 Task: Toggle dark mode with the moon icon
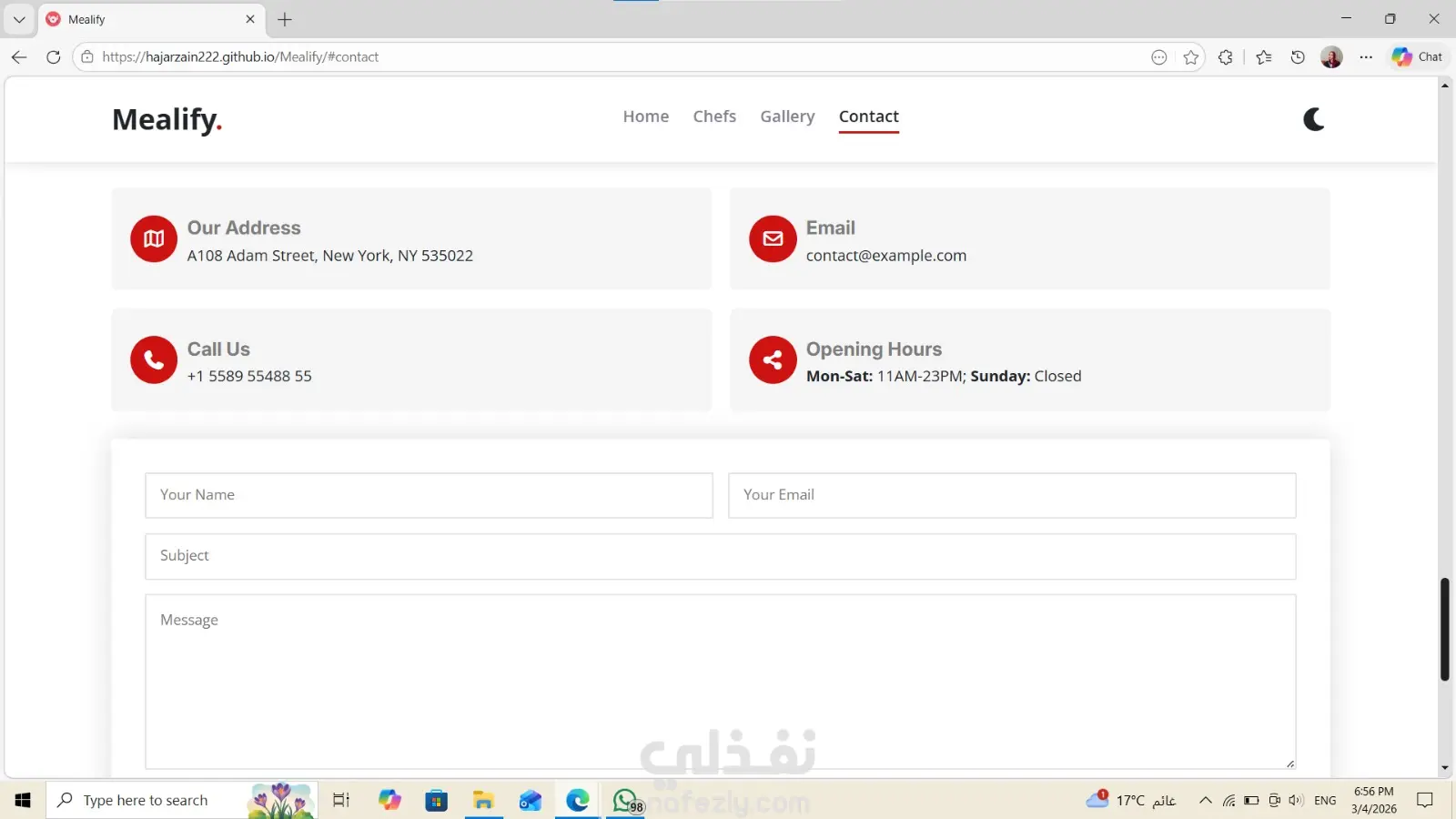pos(1313,119)
